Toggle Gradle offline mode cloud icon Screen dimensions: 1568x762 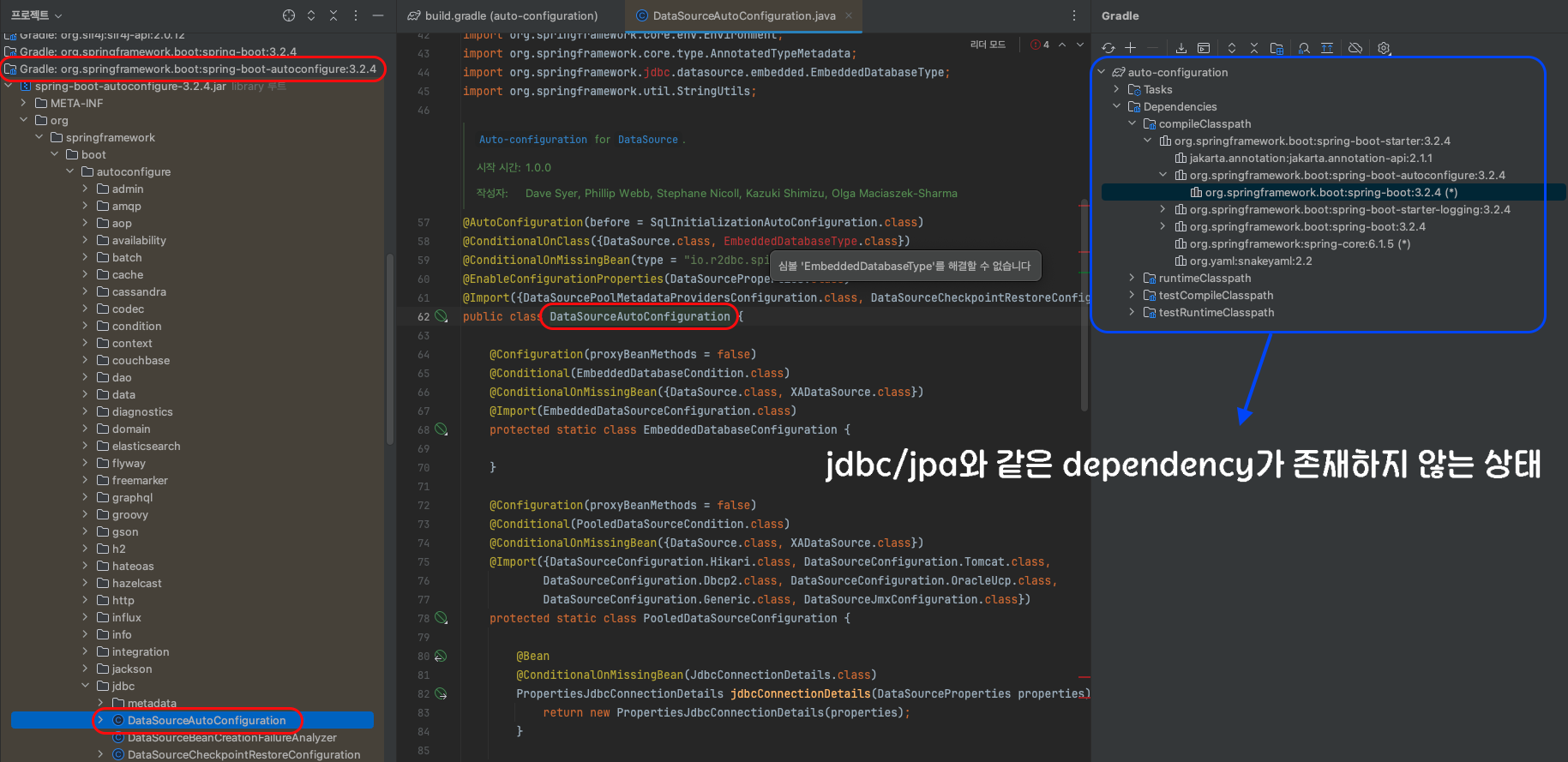[x=1355, y=48]
